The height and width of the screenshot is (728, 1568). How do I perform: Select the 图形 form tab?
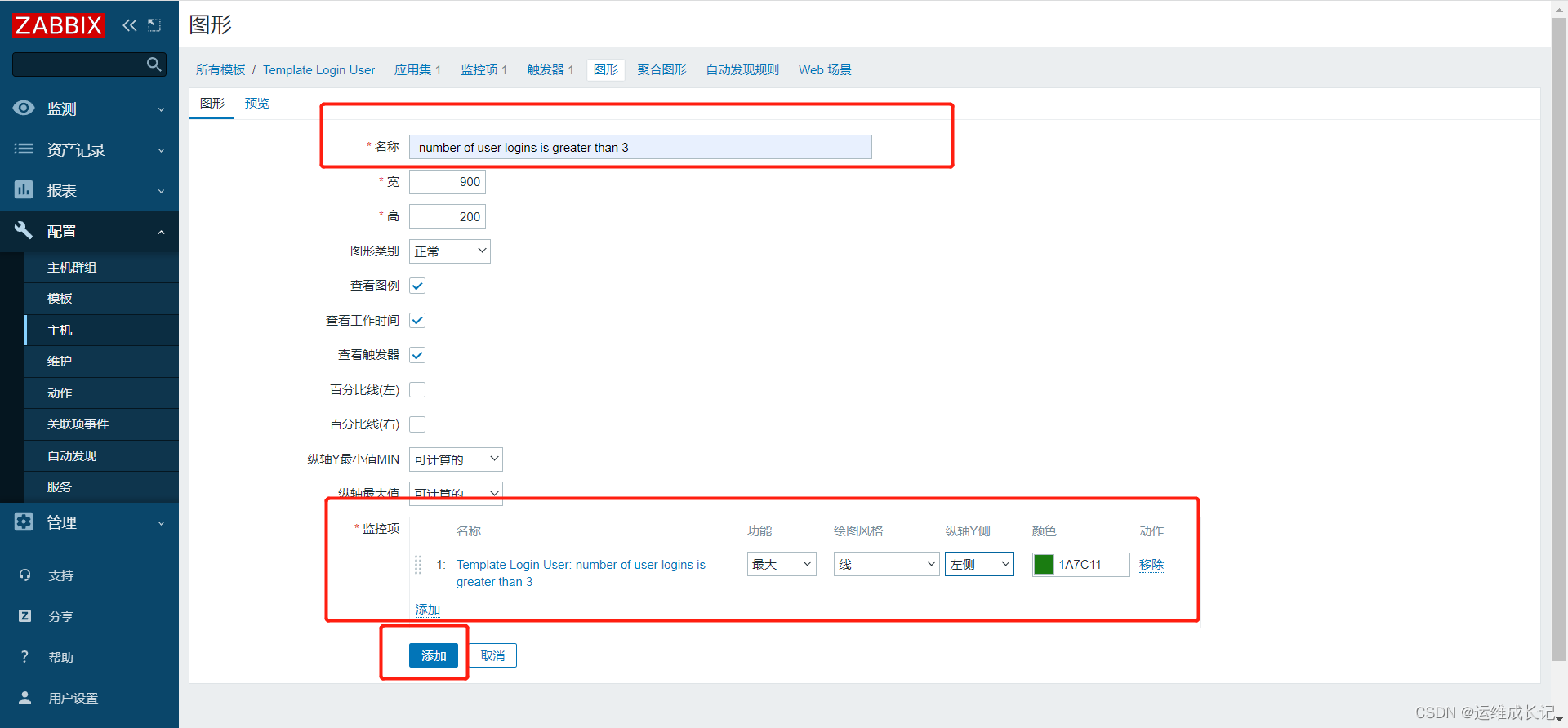(x=212, y=103)
